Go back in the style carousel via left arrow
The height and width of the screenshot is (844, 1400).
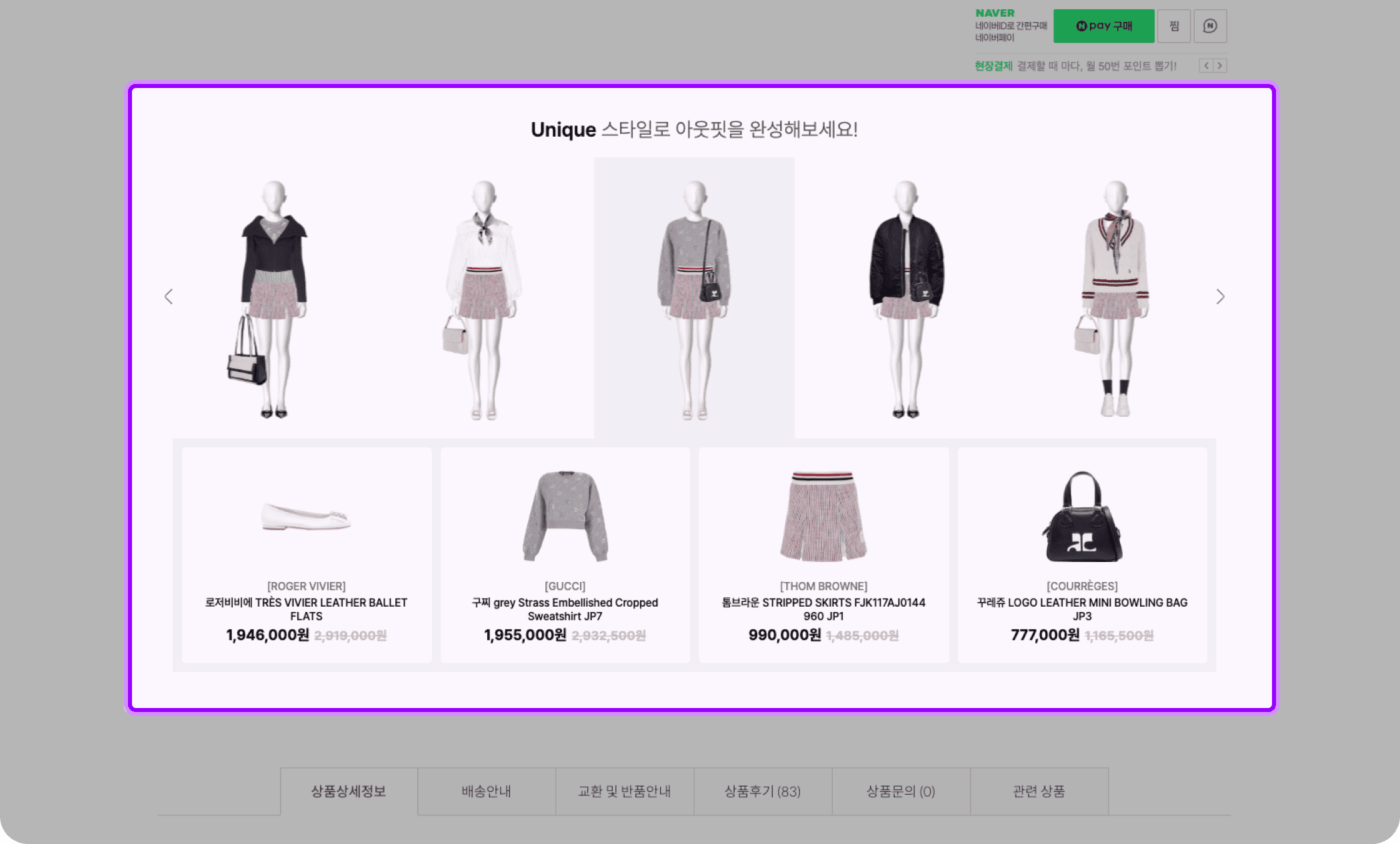pos(169,297)
